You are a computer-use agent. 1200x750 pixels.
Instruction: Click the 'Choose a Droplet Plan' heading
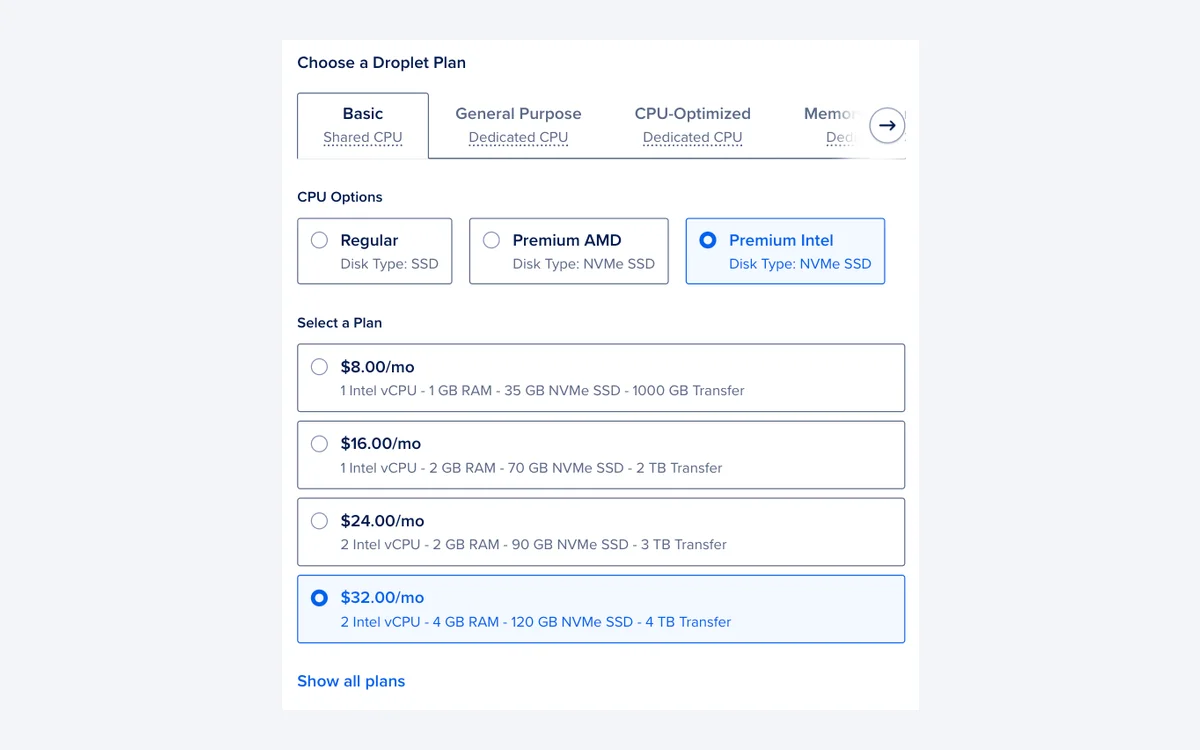coord(381,63)
